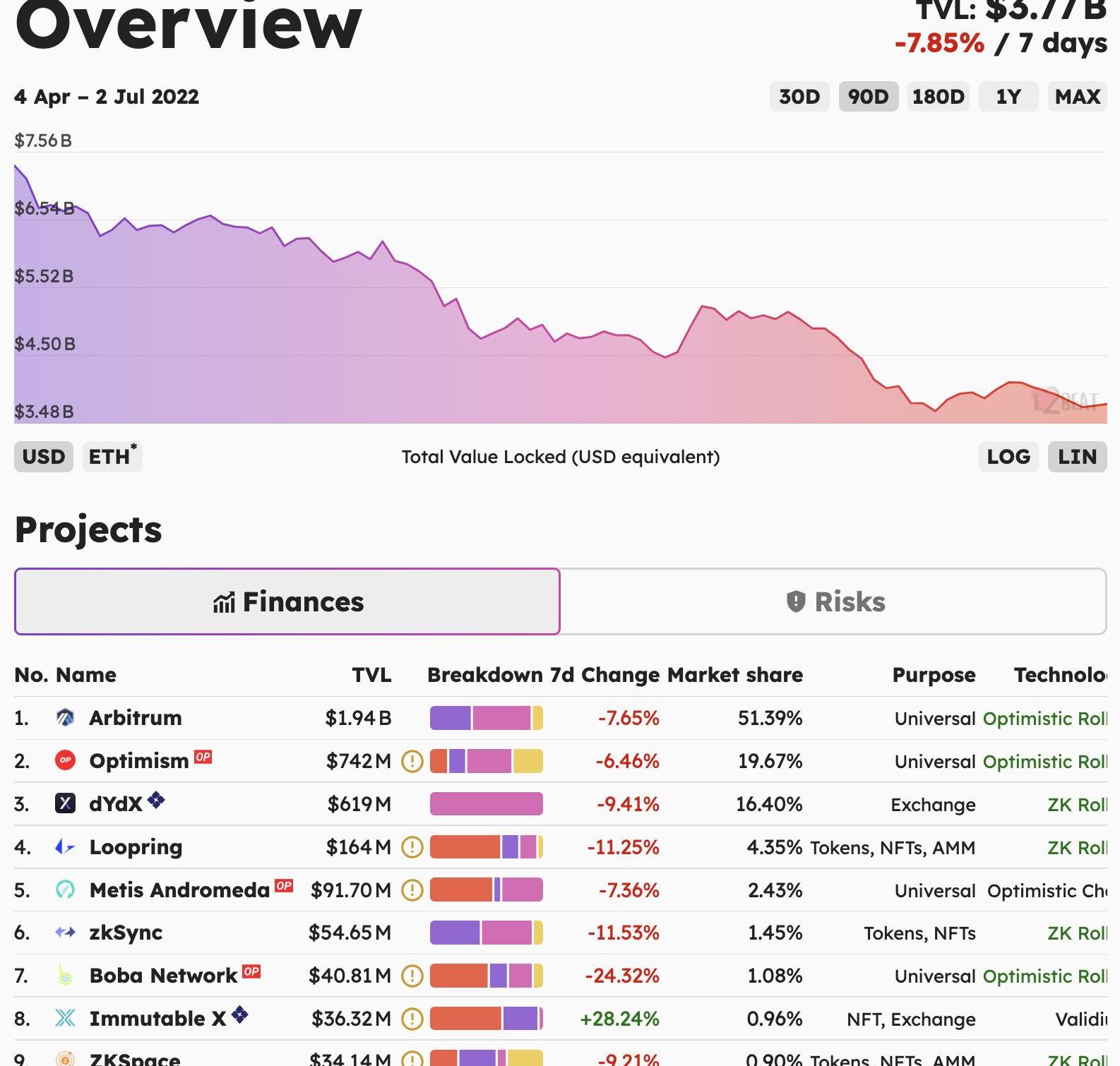Click the warning icon in Optimism row
The height and width of the screenshot is (1066, 1120).
tap(412, 761)
